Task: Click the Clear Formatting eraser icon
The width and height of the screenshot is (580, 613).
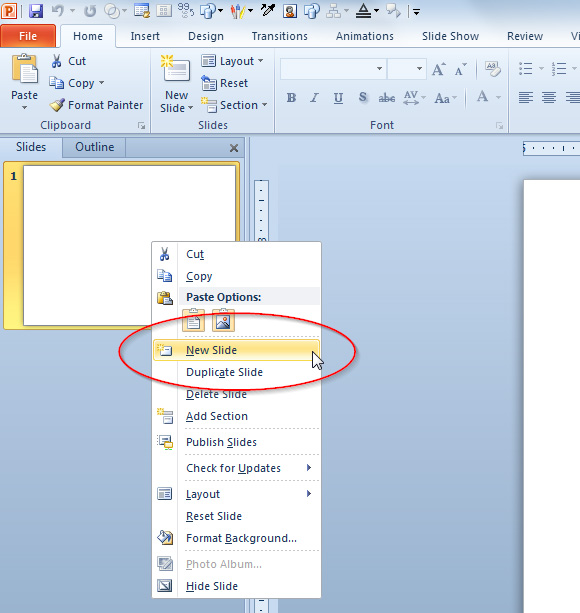Action: point(492,69)
